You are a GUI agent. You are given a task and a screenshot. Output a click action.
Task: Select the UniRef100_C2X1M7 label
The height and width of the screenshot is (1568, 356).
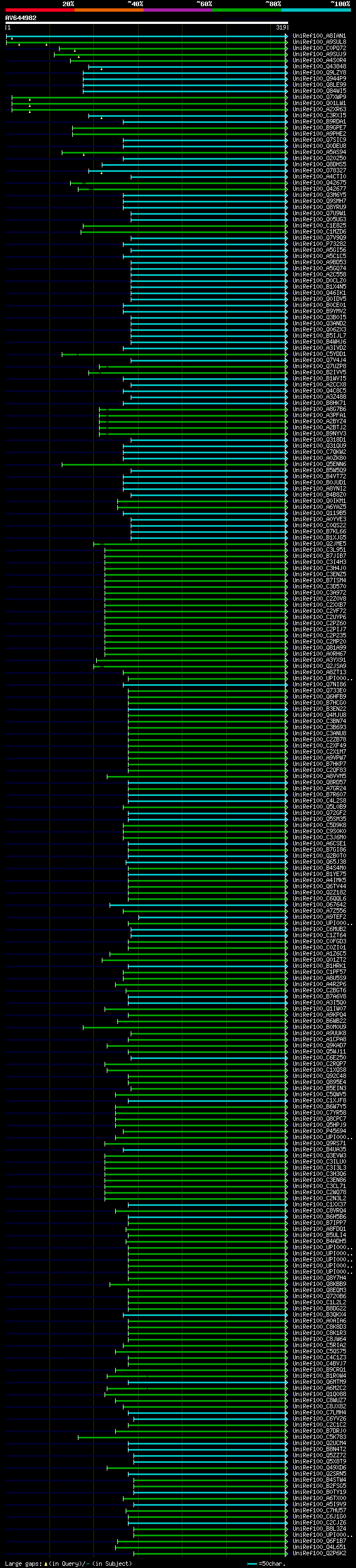[x=319, y=752]
